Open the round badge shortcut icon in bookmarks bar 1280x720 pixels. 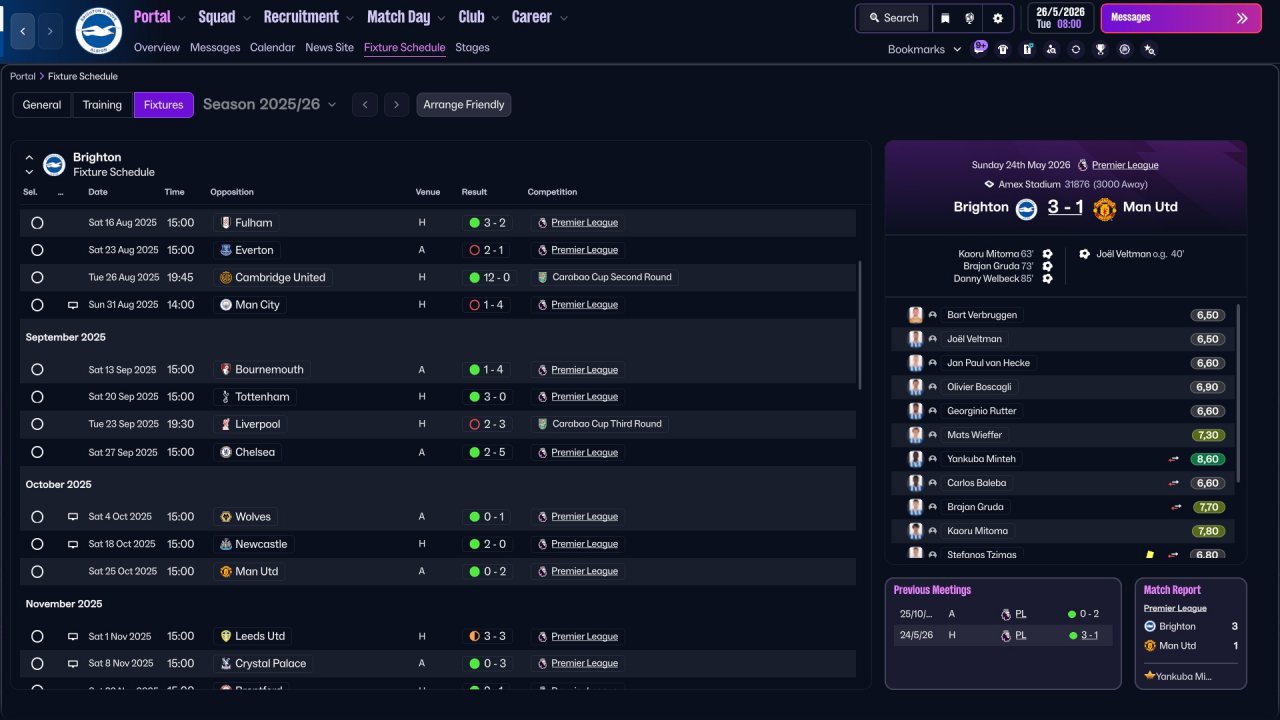[x=1125, y=49]
